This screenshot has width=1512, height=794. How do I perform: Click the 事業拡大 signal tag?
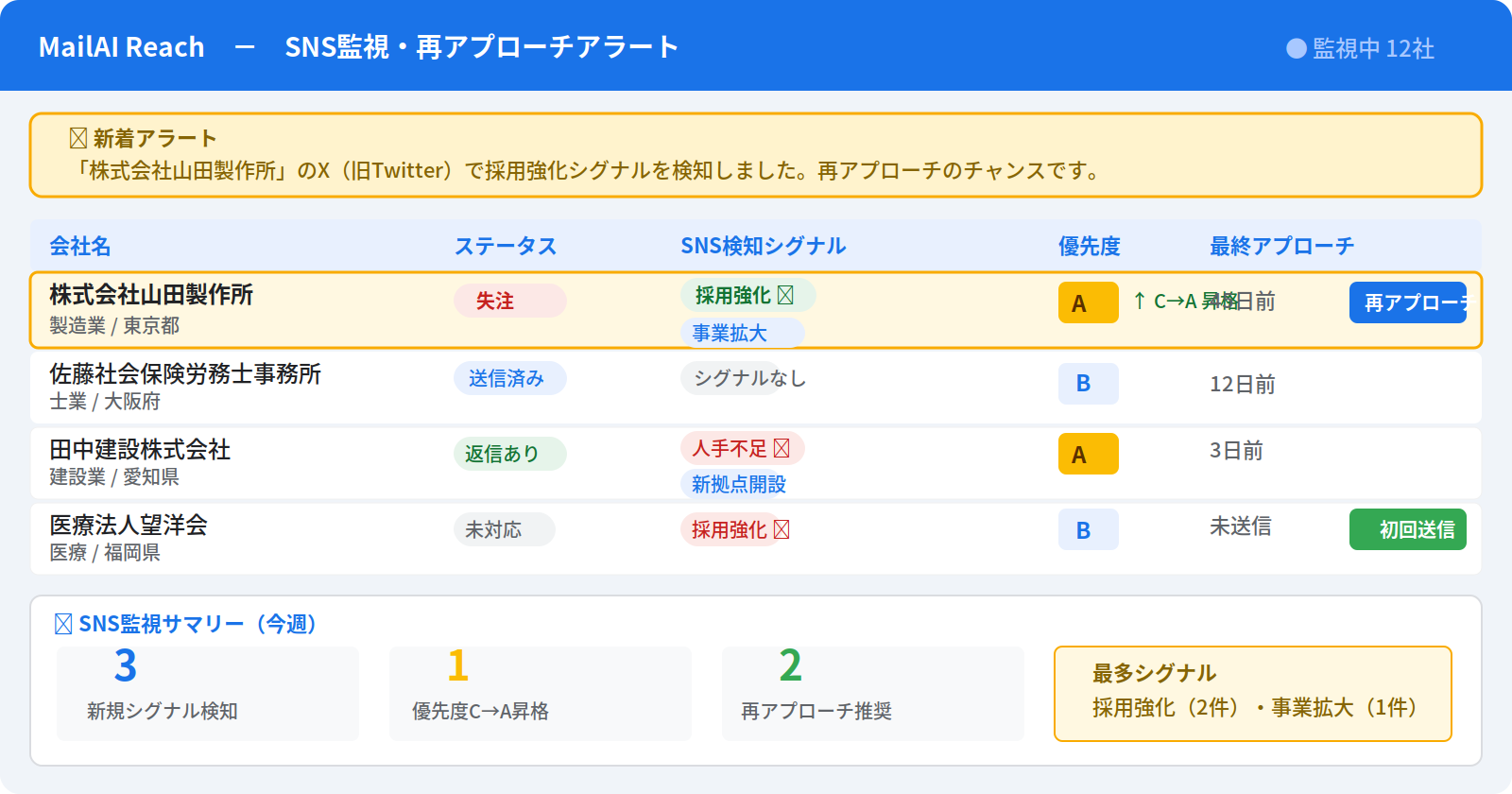click(x=743, y=333)
